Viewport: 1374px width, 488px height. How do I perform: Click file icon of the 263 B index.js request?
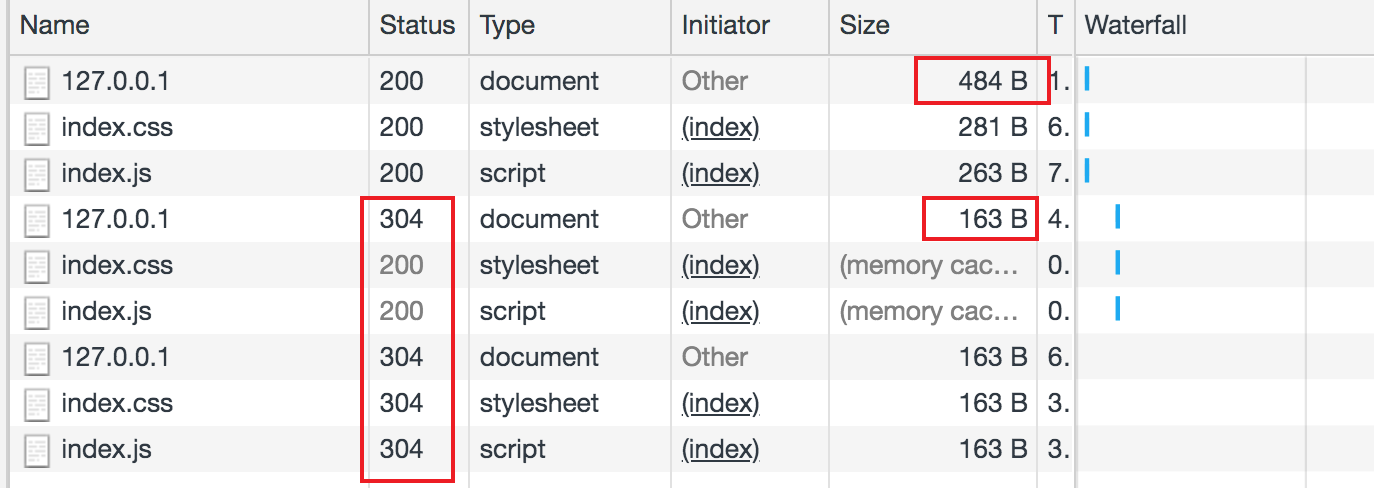(37, 174)
